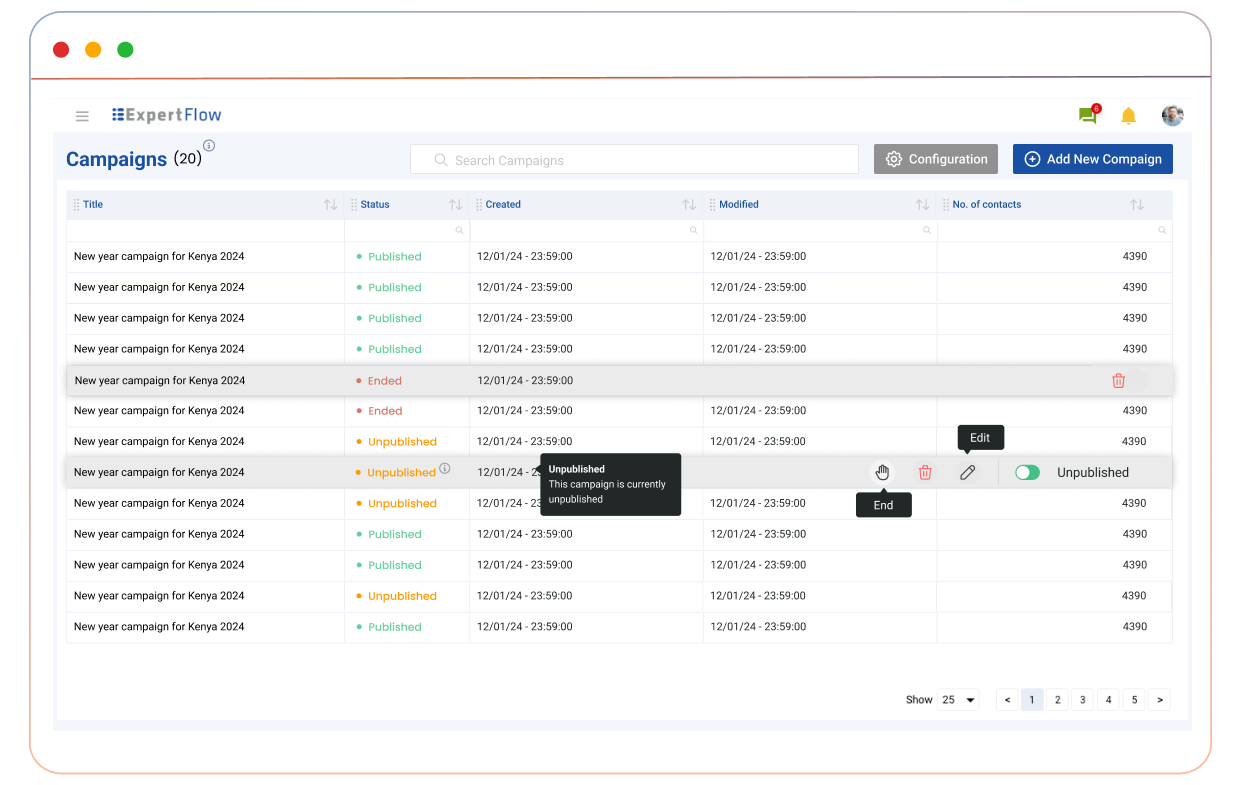Delete the hovered Unpublished campaign row
The image size is (1241, 785).
pyautogui.click(x=925, y=473)
